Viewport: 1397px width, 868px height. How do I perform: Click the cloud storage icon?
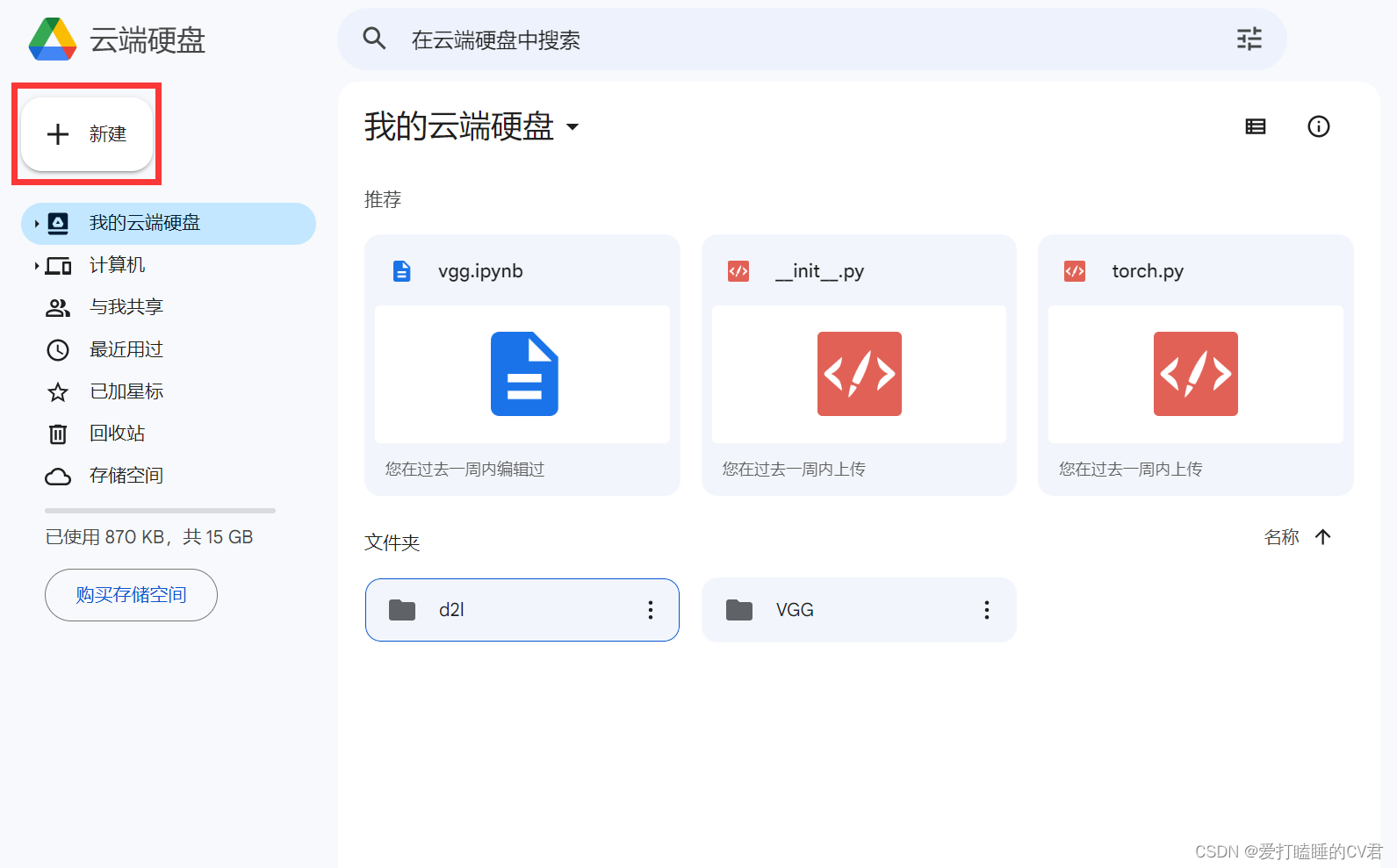[58, 477]
